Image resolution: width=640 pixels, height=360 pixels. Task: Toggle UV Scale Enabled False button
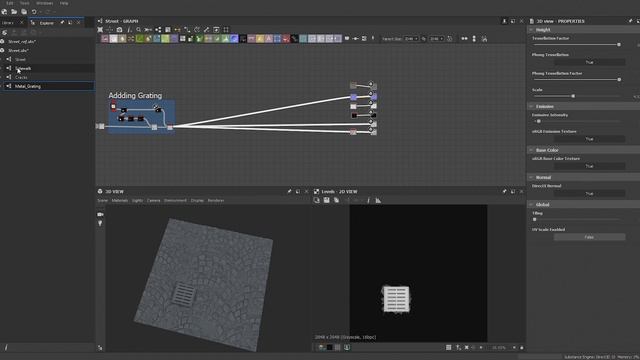(x=589, y=237)
